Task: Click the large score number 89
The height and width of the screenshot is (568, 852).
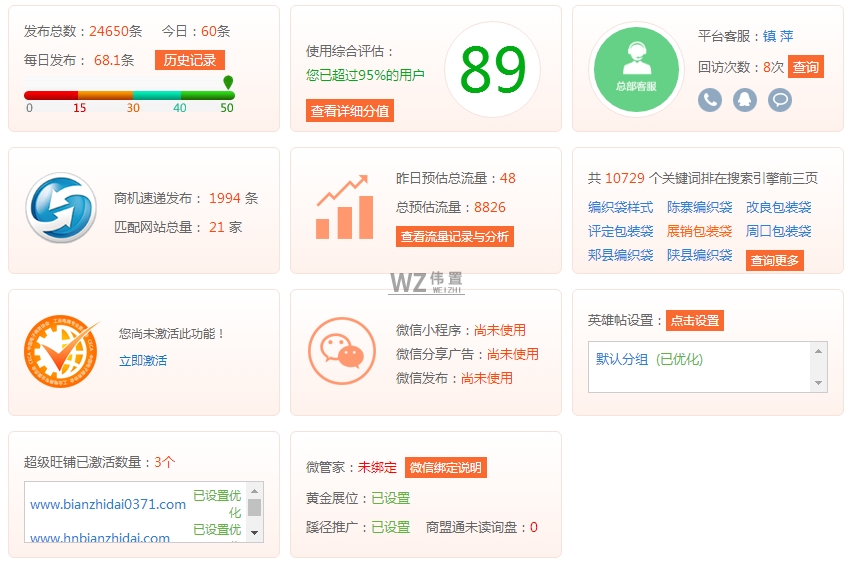Action: tap(492, 70)
